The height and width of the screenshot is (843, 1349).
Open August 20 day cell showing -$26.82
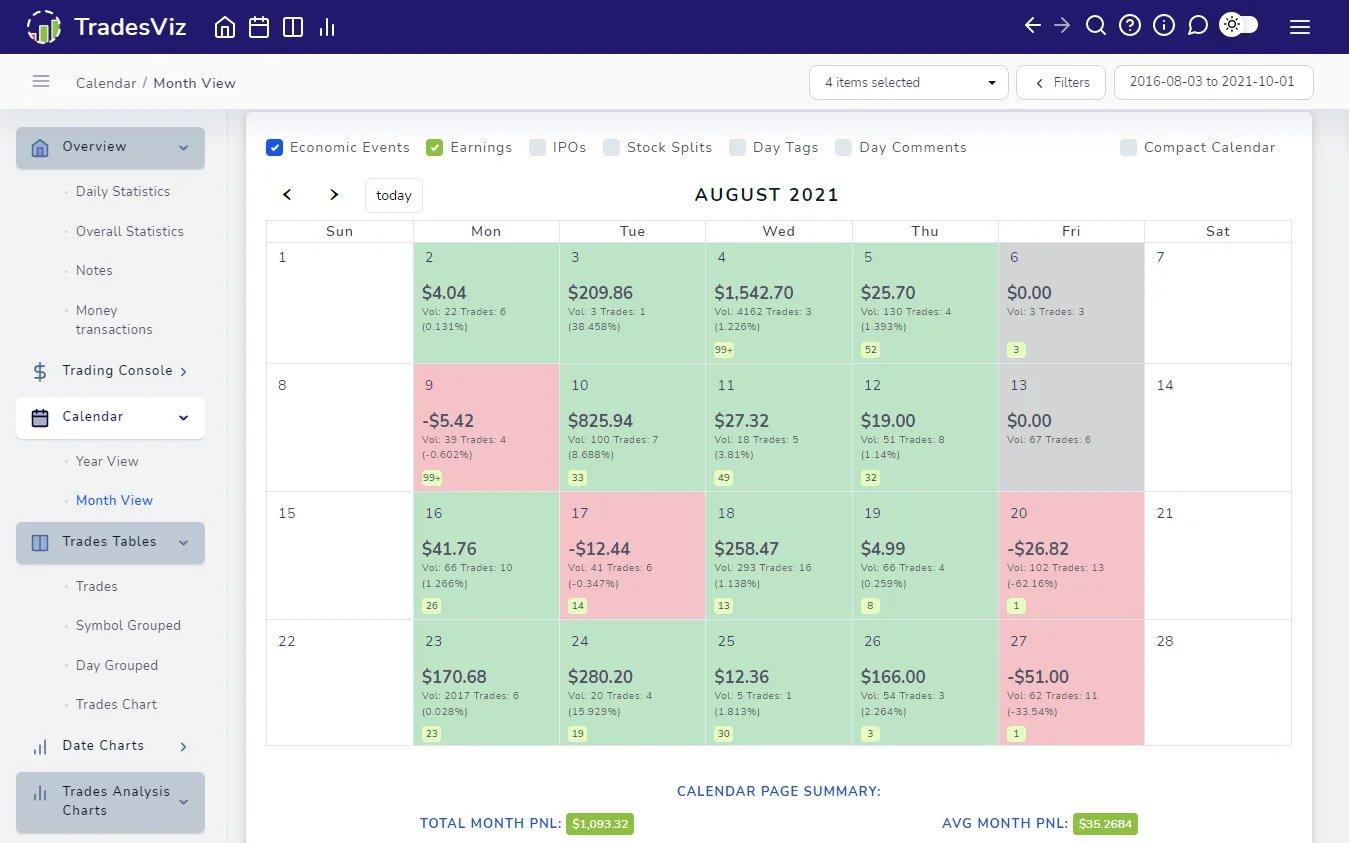(1071, 555)
